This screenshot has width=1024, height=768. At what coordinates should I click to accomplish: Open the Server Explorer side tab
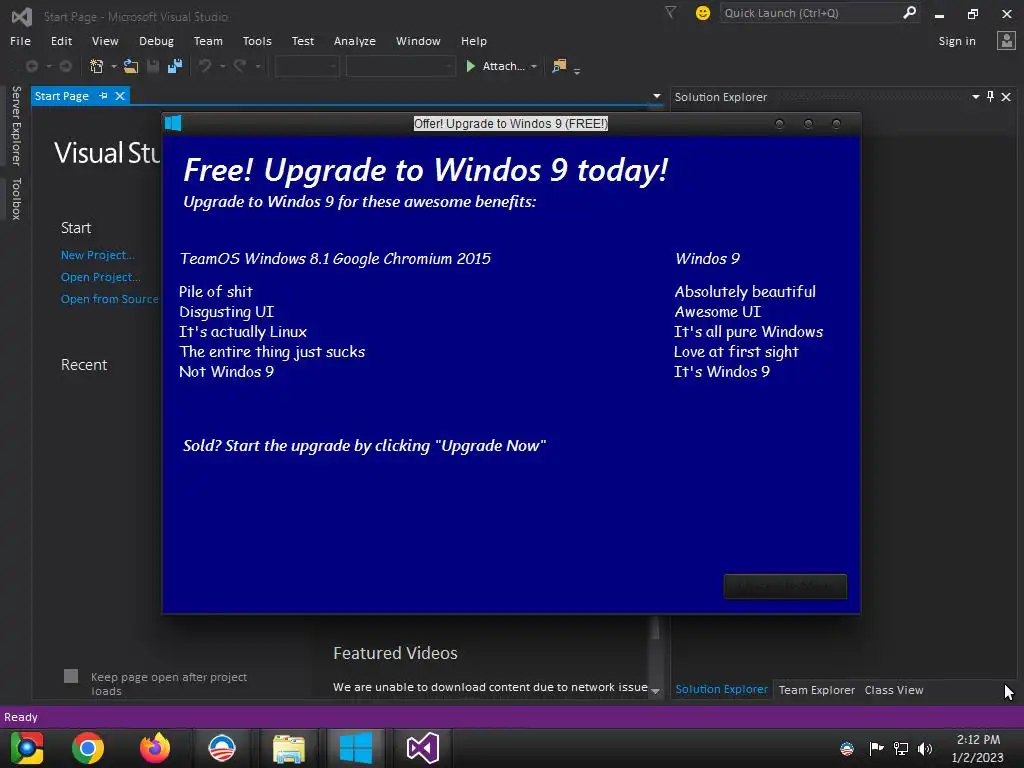[x=16, y=125]
